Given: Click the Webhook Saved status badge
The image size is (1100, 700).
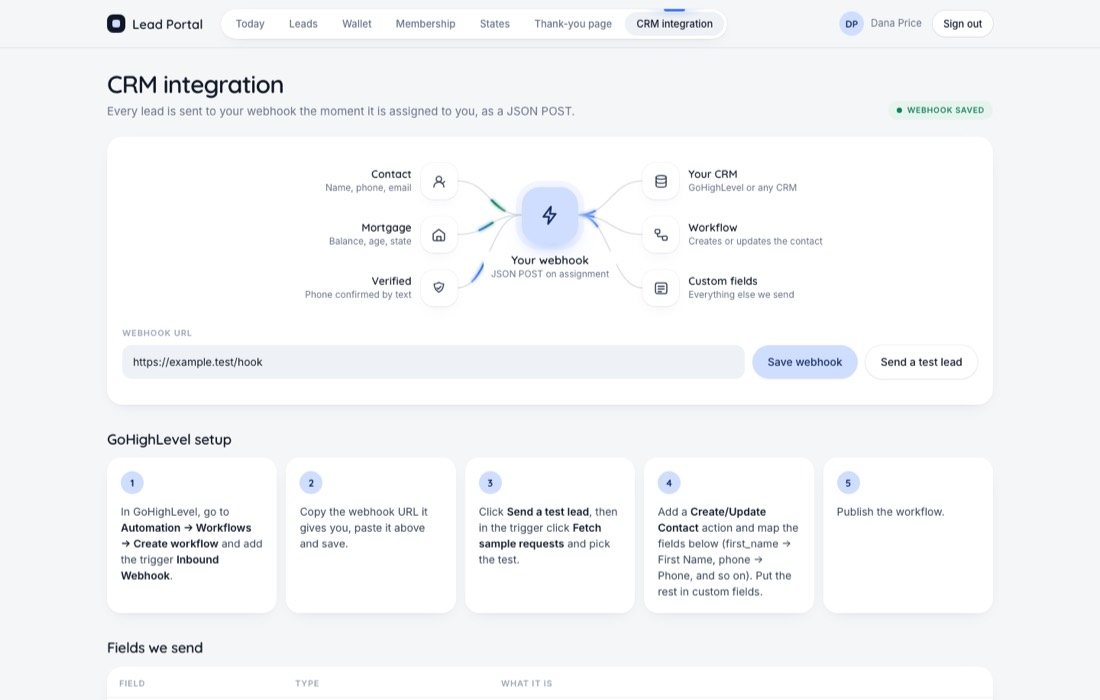Looking at the screenshot, I should 940,110.
